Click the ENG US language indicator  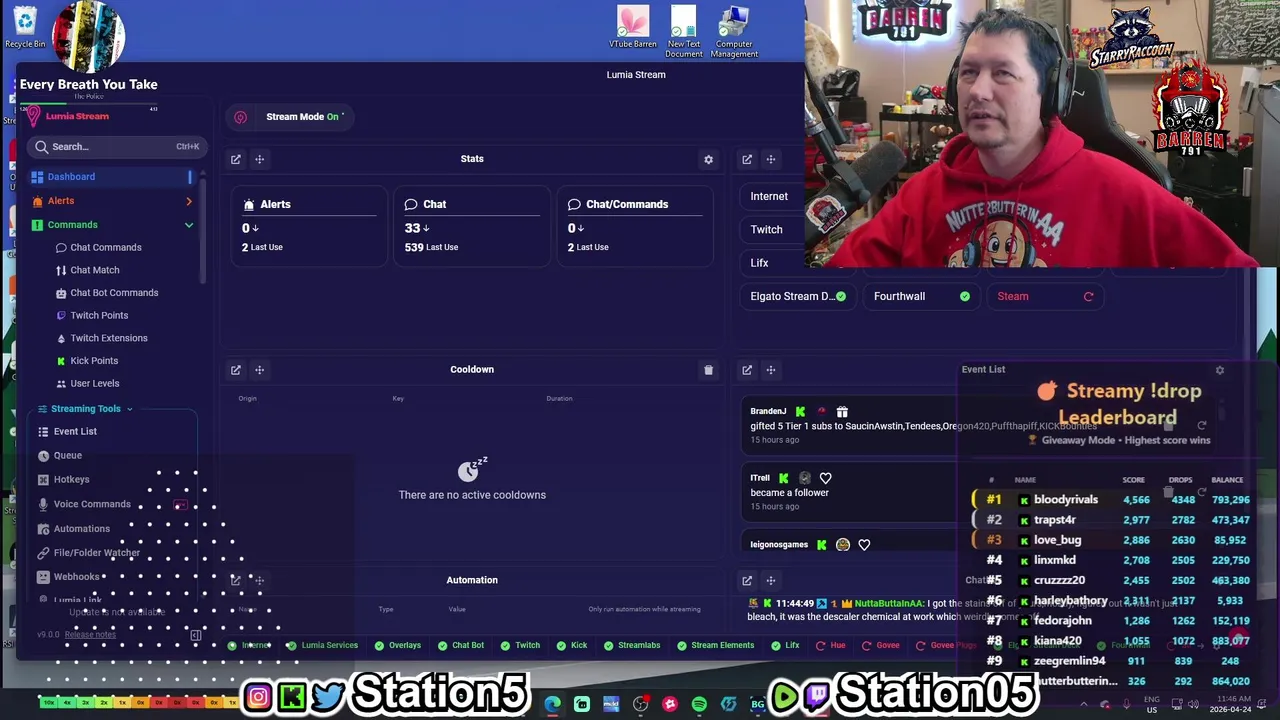pyautogui.click(x=1151, y=704)
